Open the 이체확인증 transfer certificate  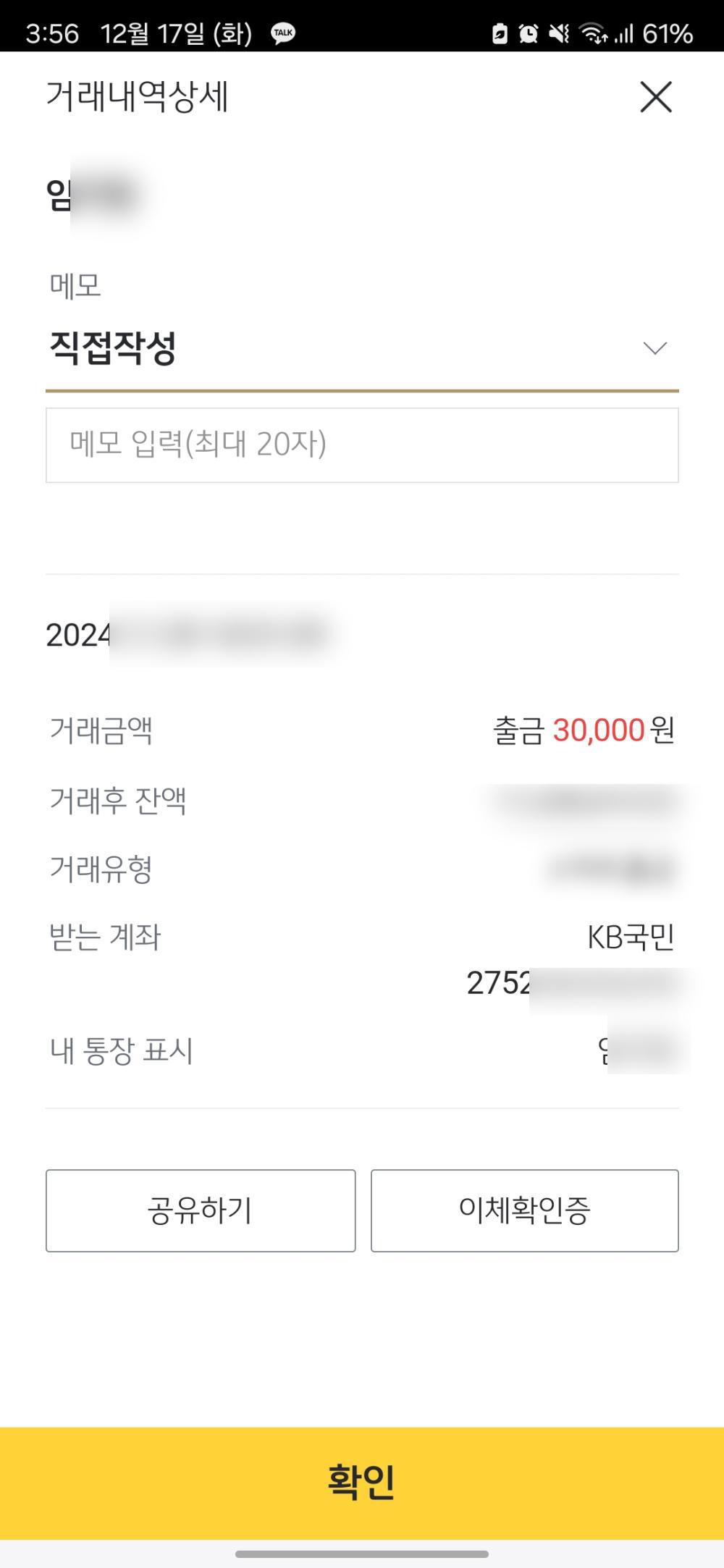(524, 1210)
